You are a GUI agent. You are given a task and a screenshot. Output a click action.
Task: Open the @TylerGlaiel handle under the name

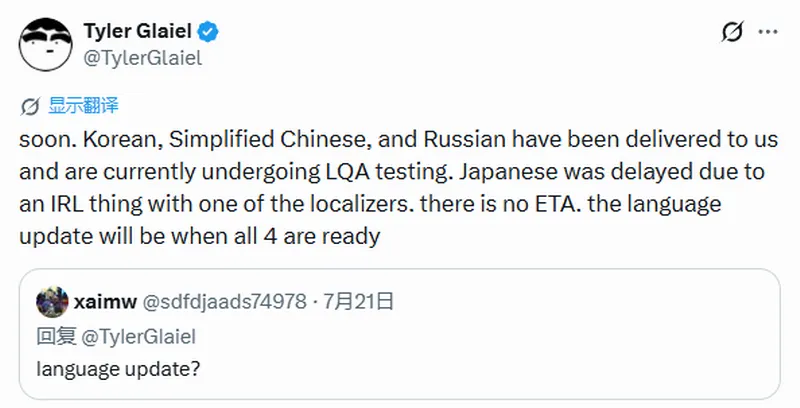[x=143, y=58]
